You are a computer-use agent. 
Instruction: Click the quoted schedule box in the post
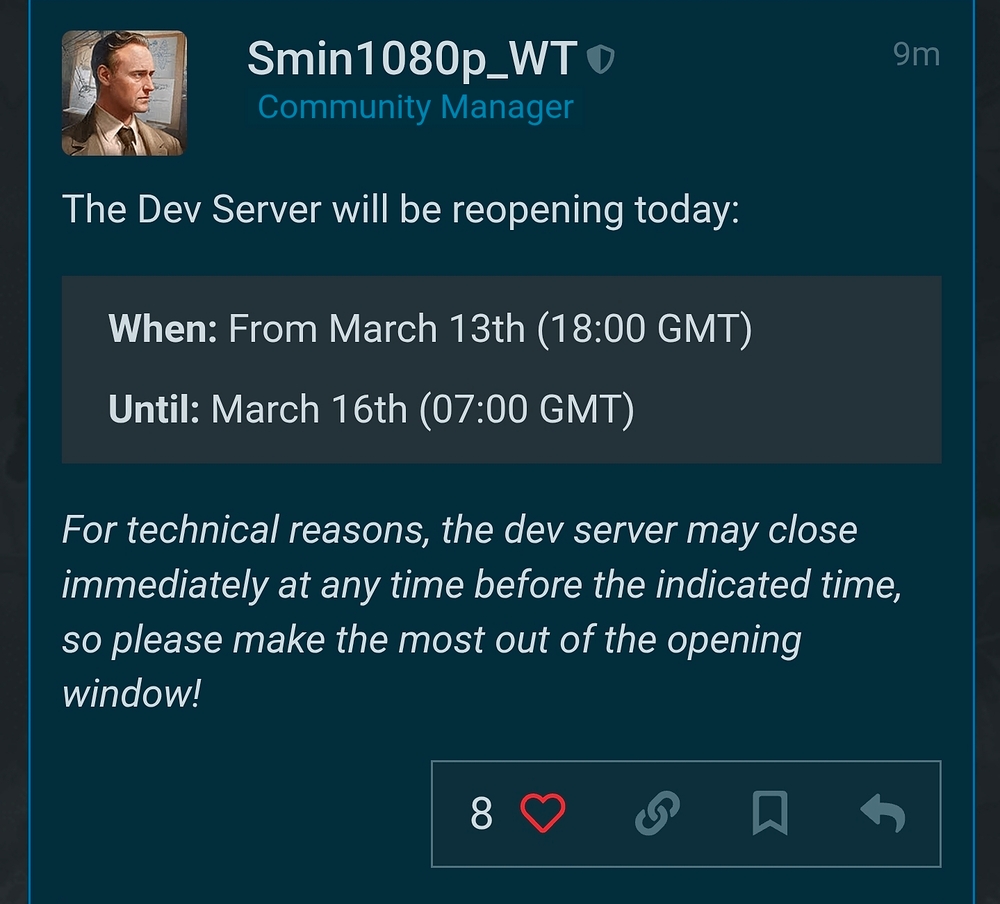point(500,368)
